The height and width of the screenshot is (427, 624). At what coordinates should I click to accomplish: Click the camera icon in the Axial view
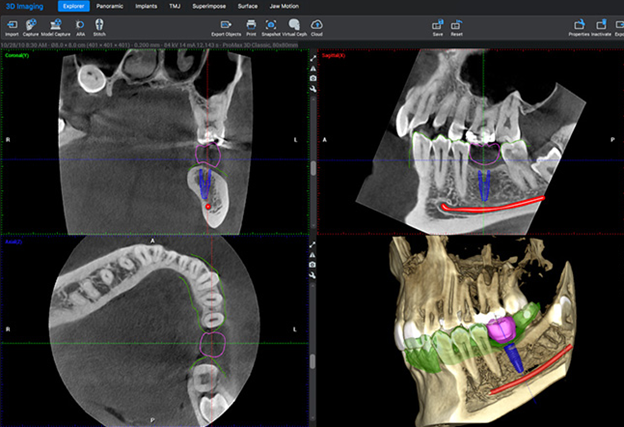[314, 263]
